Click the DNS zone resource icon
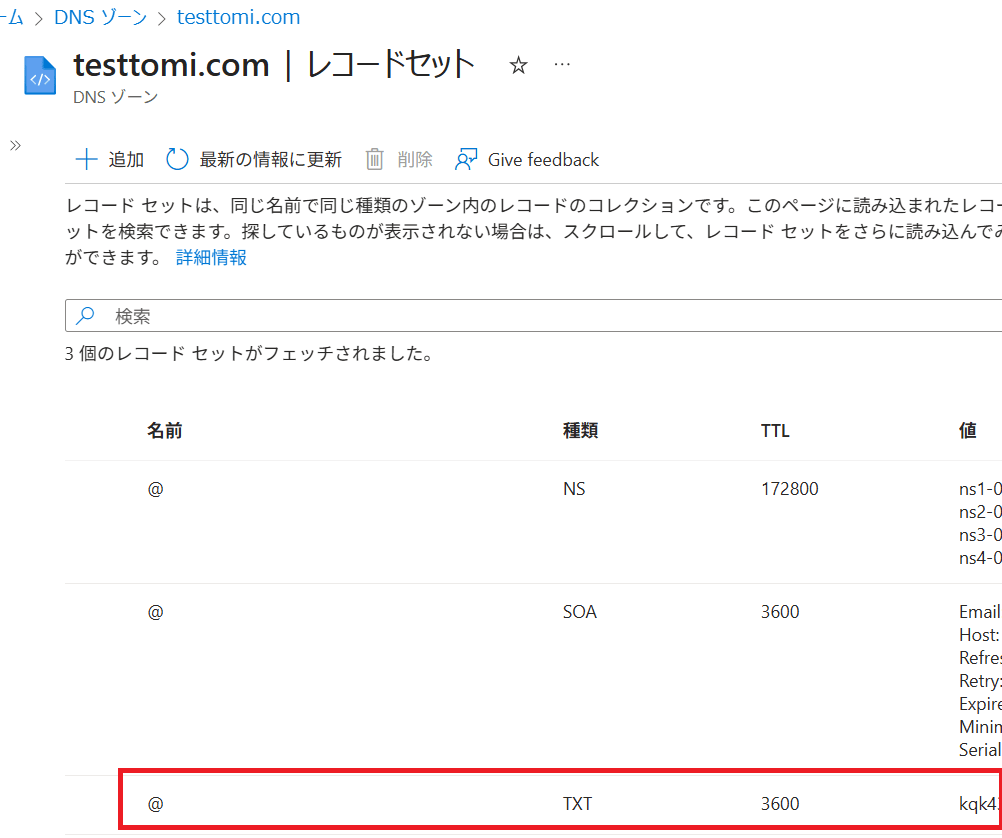1002x838 pixels. (x=40, y=76)
